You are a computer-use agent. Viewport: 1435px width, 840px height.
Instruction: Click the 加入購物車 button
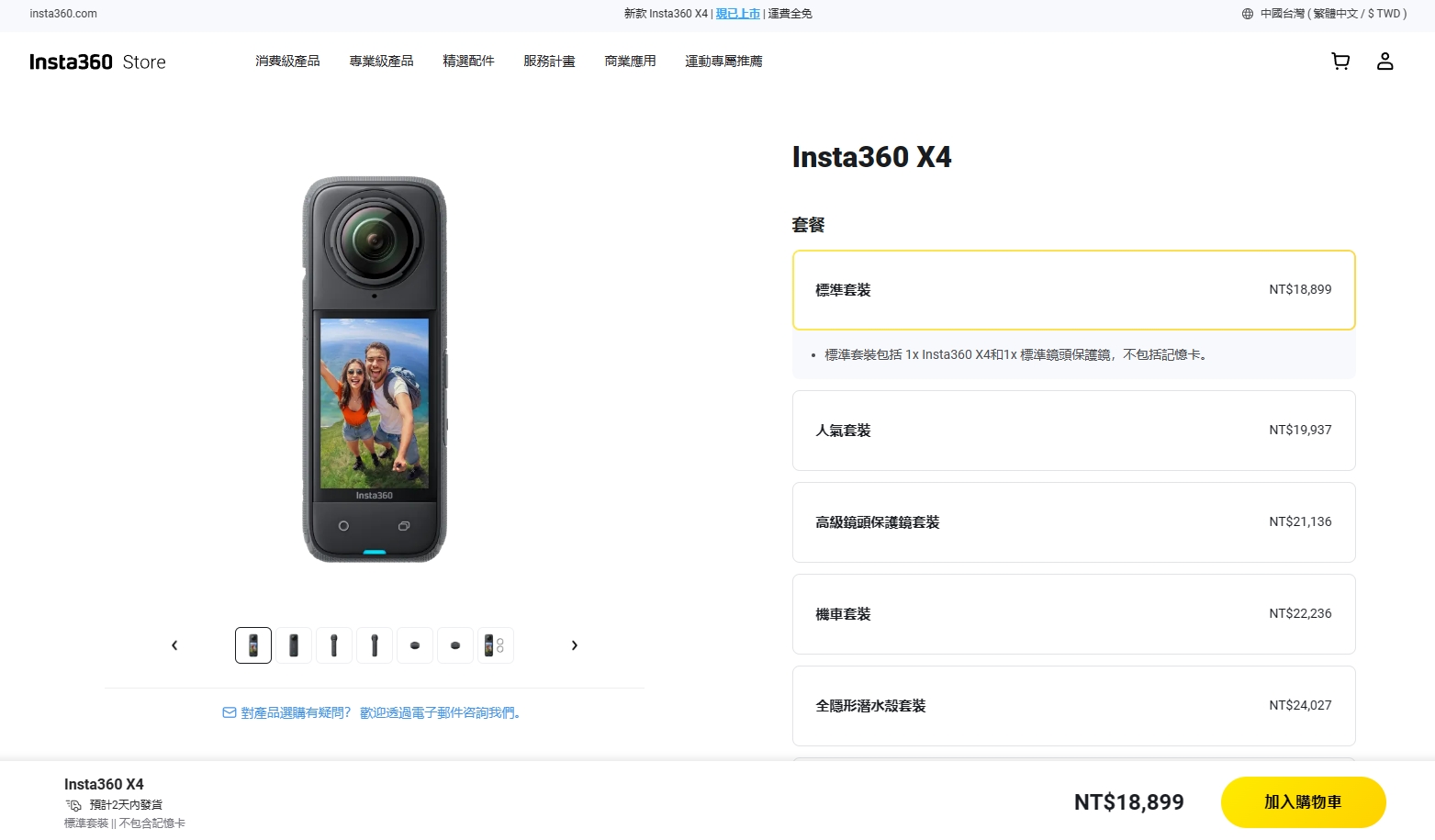pyautogui.click(x=1303, y=802)
